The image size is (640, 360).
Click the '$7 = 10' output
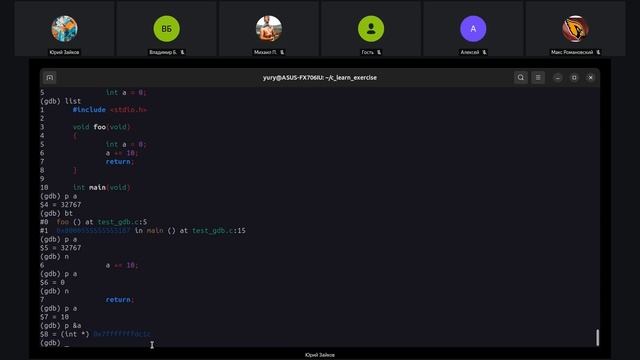click(55, 317)
